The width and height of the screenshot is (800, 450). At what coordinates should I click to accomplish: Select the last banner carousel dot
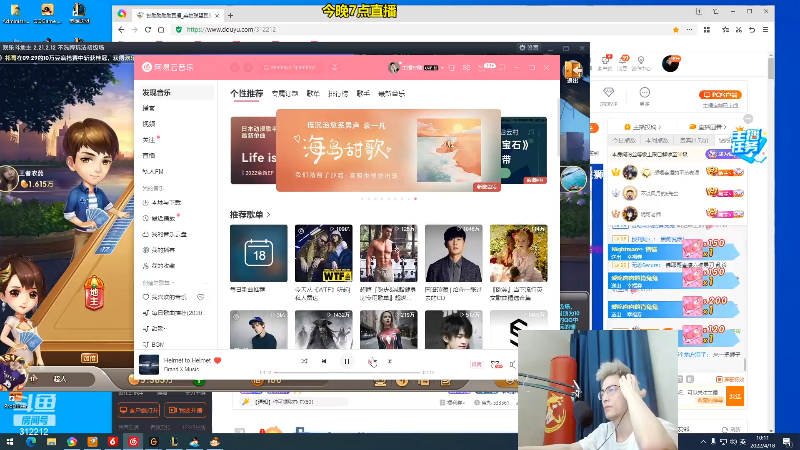click(x=415, y=199)
